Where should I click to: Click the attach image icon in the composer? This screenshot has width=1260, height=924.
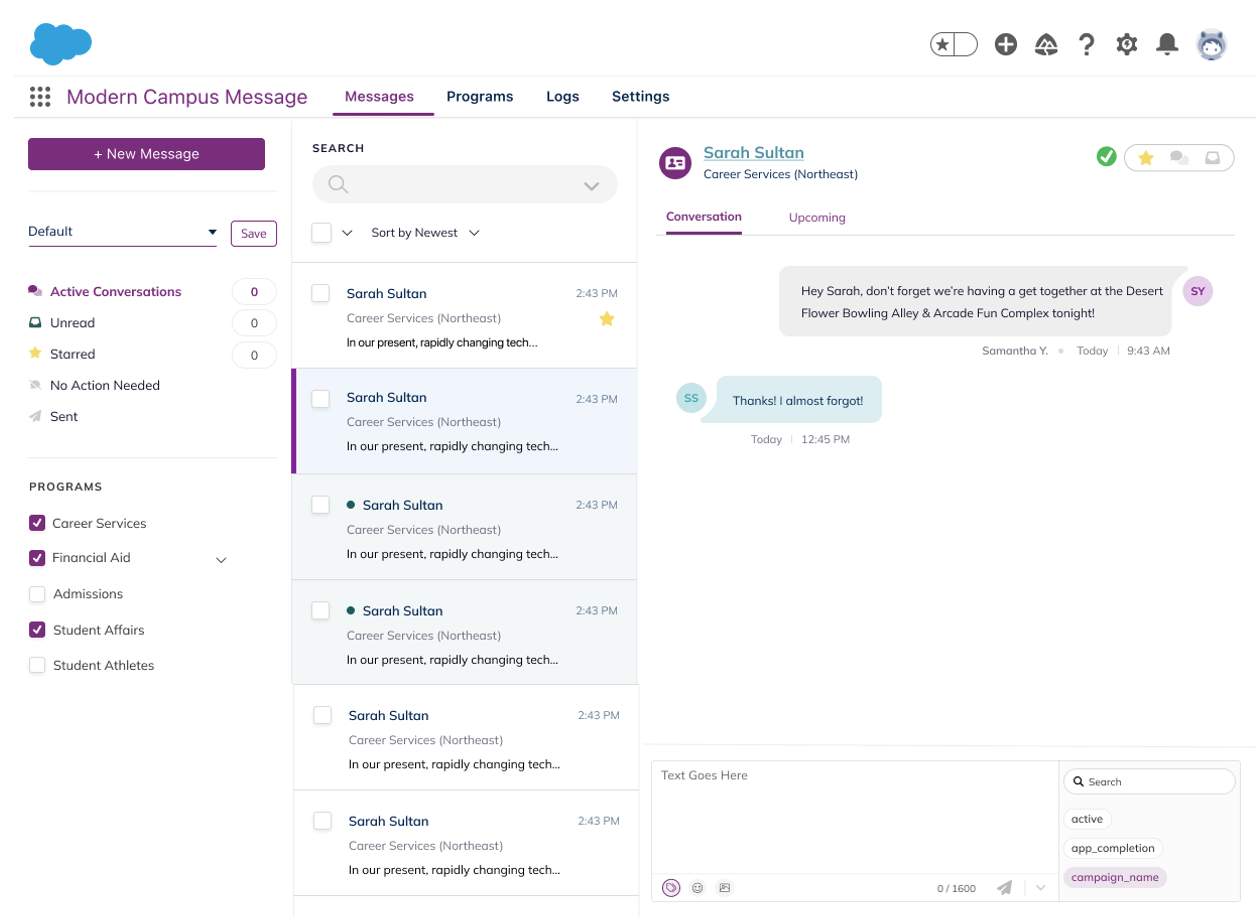click(725, 888)
